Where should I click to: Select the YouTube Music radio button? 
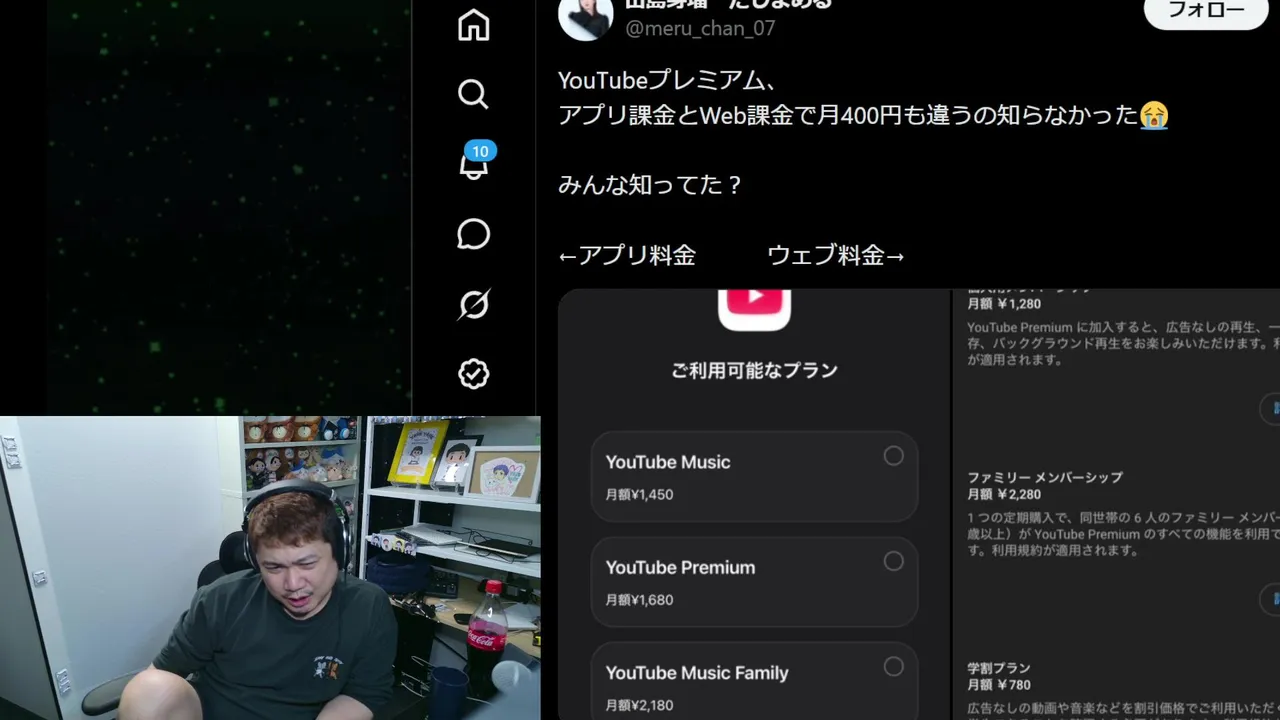click(x=893, y=456)
